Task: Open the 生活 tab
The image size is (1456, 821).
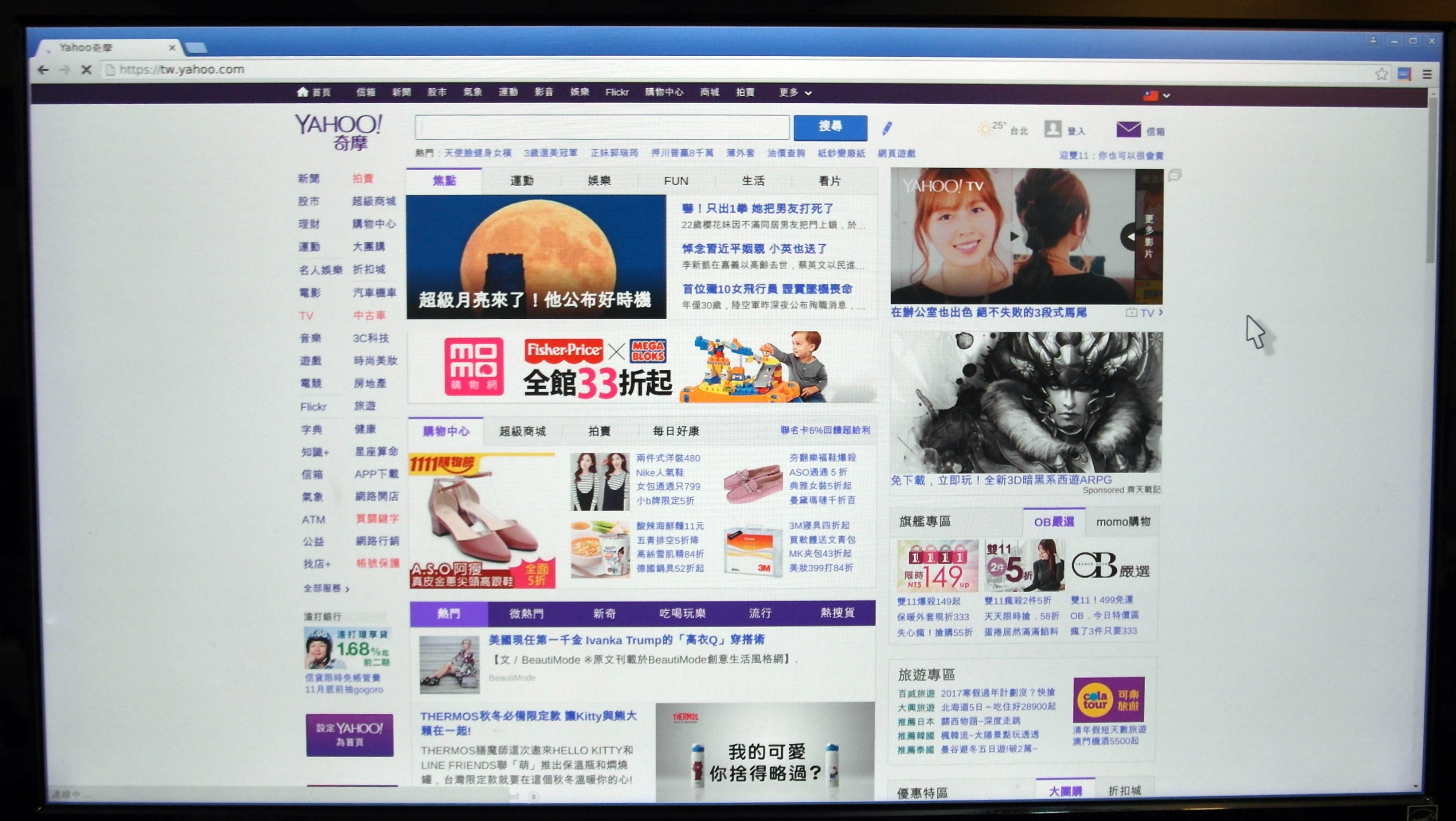Action: (x=753, y=181)
